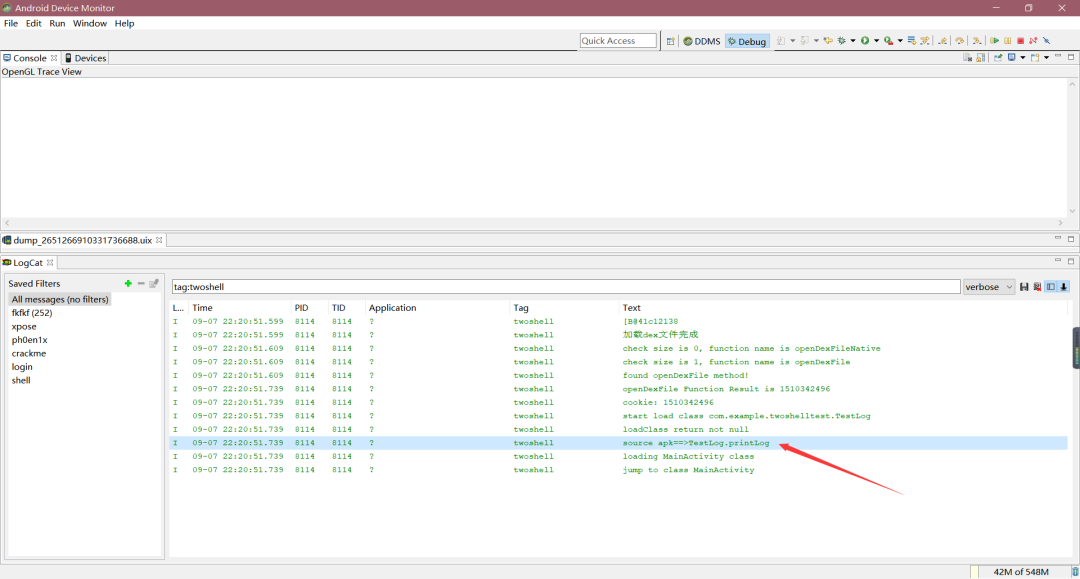This screenshot has height=579, width=1080.
Task: Click the Step Over icon
Action: click(959, 41)
